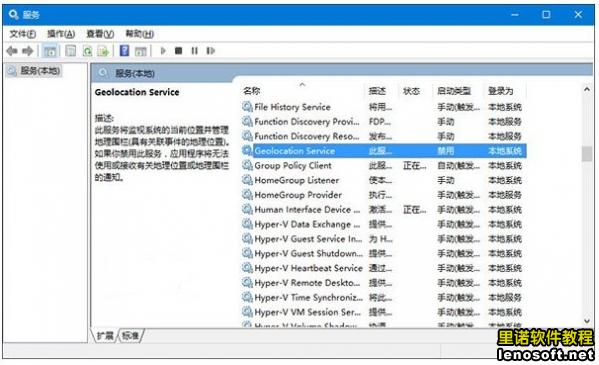The image size is (599, 365).
Task: Click the gear icon beside Geolocation Service row
Action: [x=248, y=151]
